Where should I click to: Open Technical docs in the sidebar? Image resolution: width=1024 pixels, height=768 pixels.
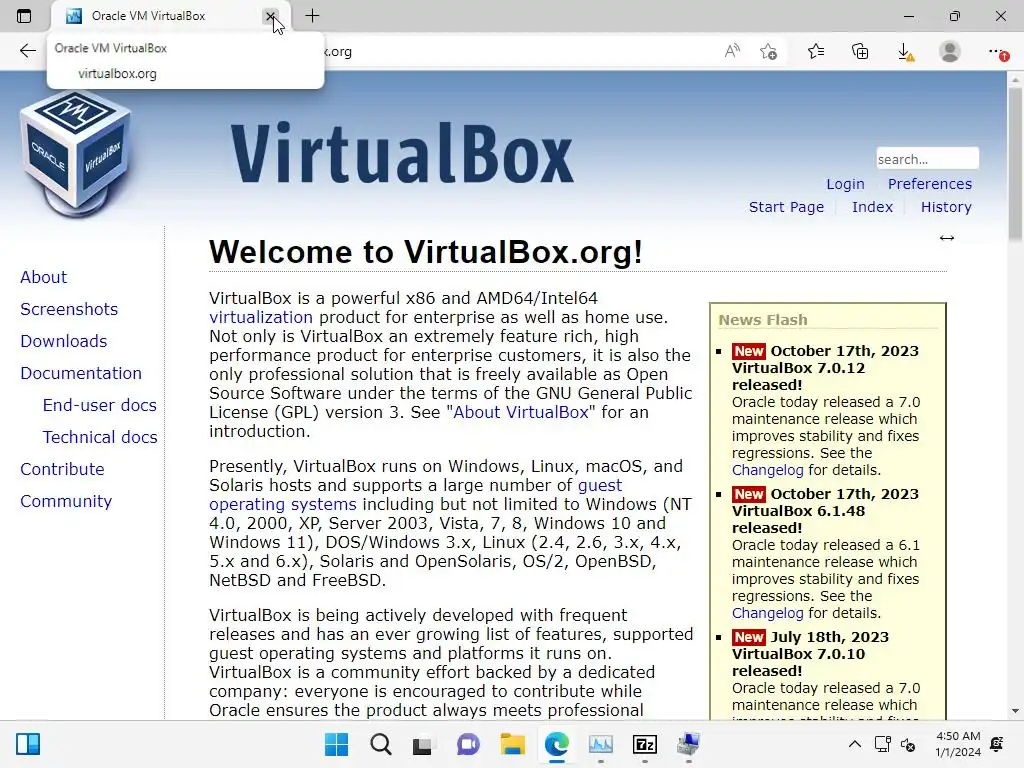(100, 437)
